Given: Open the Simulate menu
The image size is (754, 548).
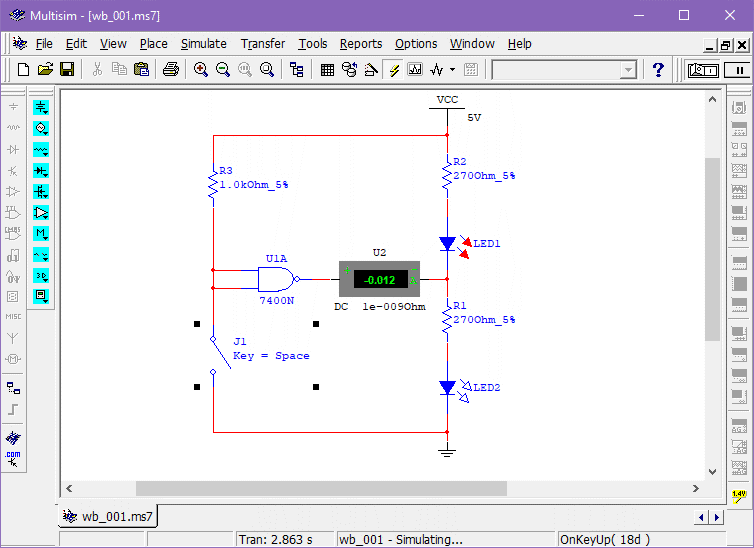Looking at the screenshot, I should pos(203,44).
